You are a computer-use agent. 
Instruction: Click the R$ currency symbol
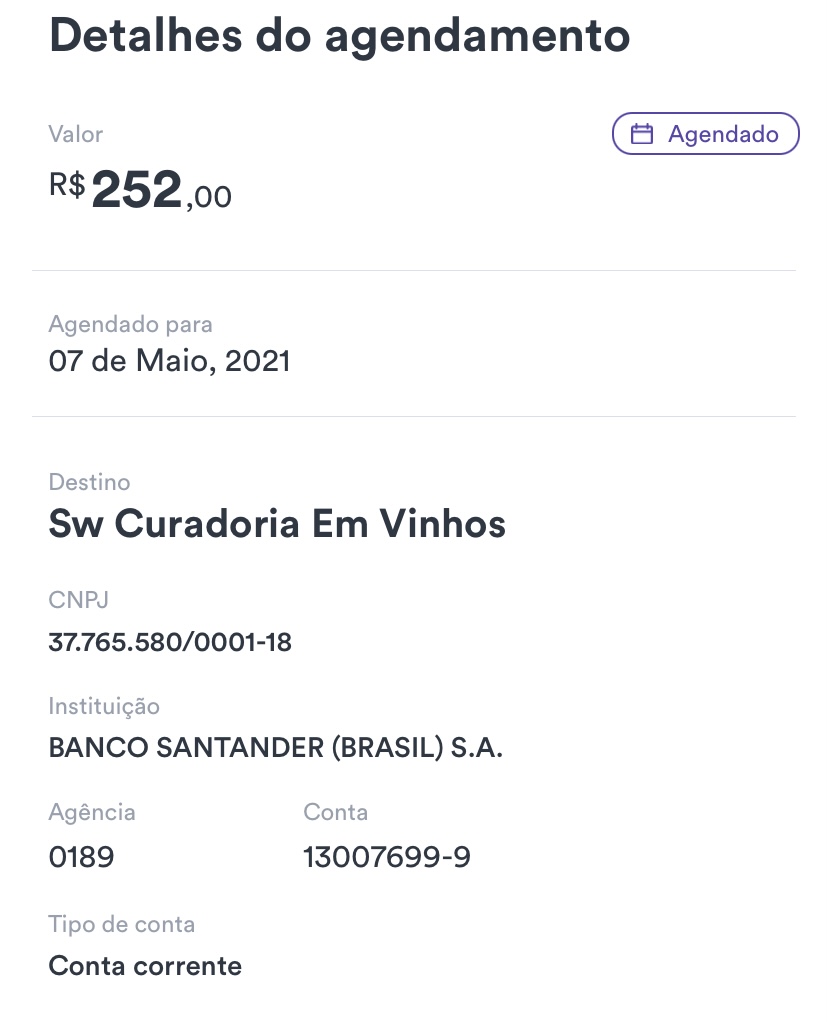[67, 185]
